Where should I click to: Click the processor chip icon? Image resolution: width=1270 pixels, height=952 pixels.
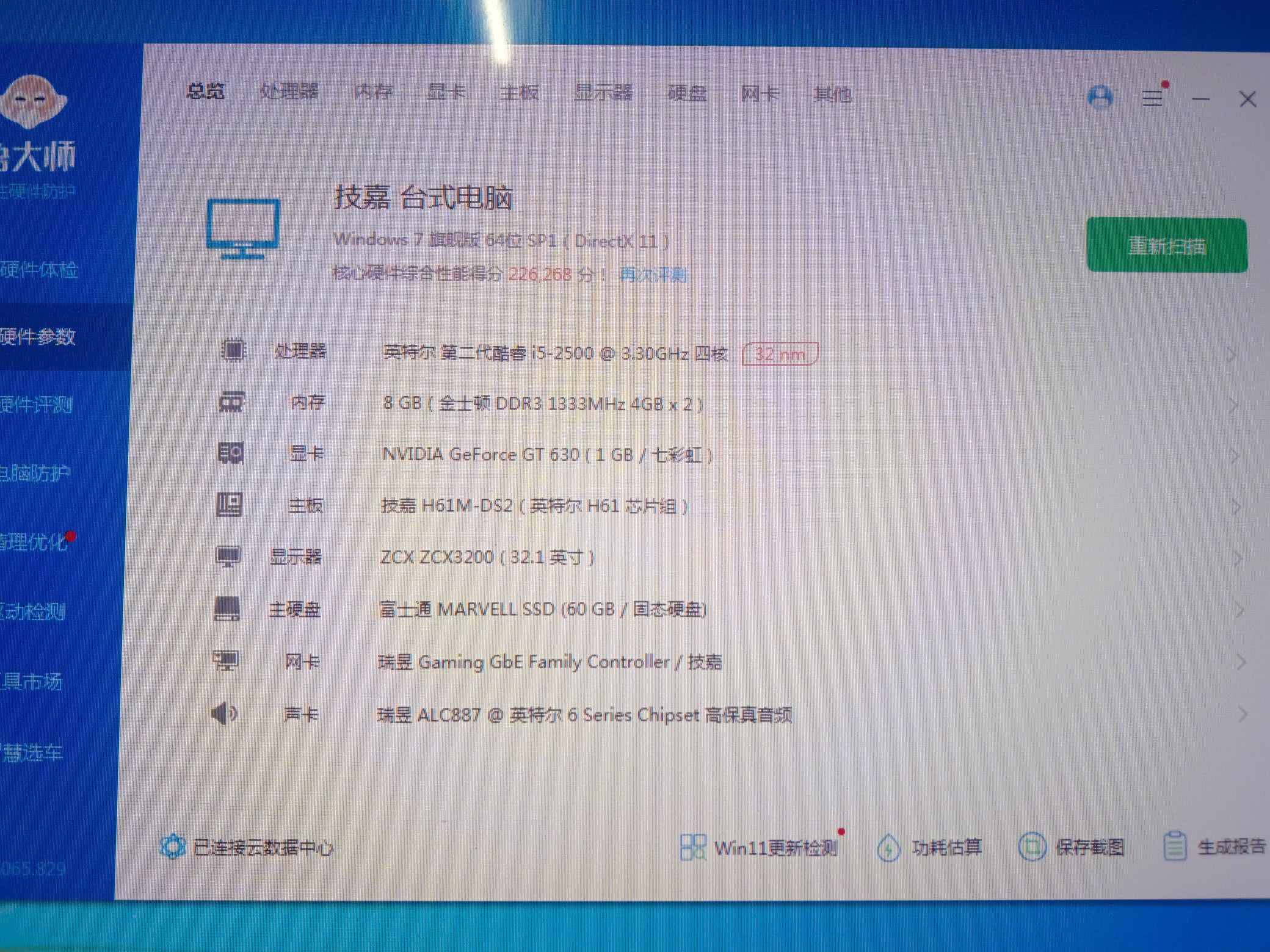233,350
